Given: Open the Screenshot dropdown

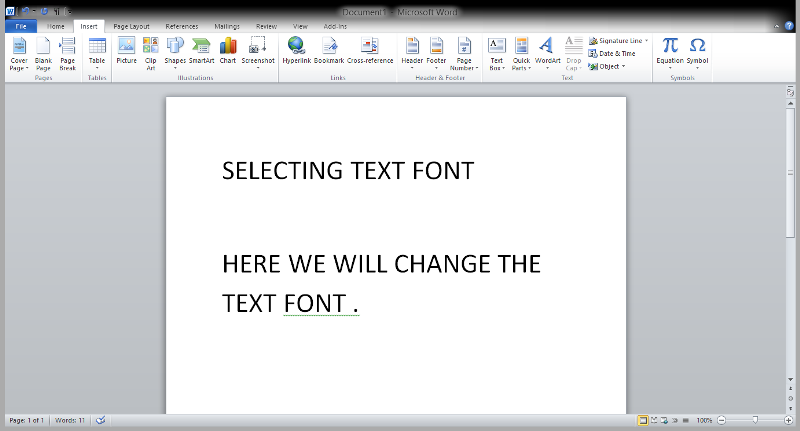Looking at the screenshot, I should (258, 54).
